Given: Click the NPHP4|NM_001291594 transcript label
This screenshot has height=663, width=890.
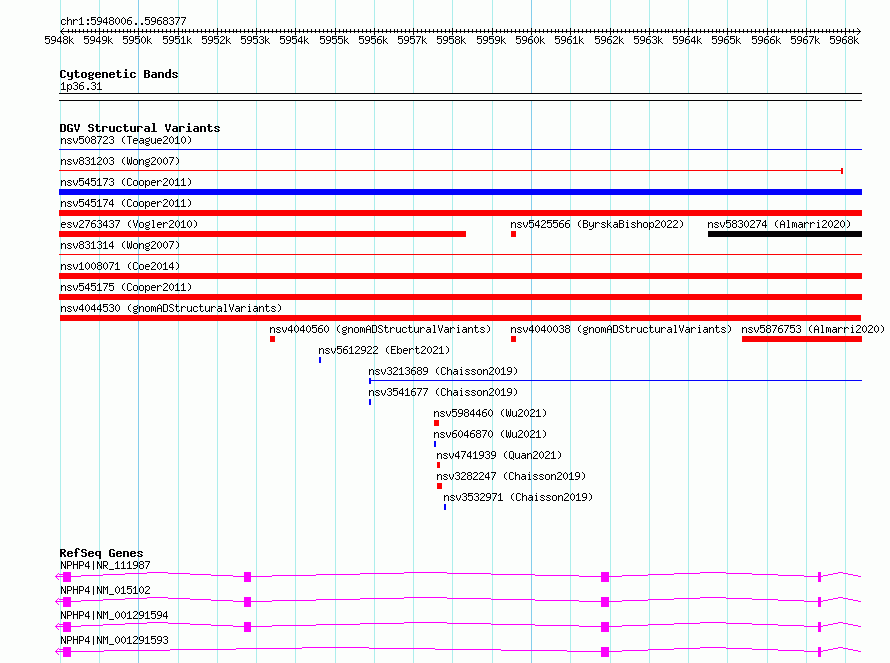Looking at the screenshot, I should click(x=114, y=615).
